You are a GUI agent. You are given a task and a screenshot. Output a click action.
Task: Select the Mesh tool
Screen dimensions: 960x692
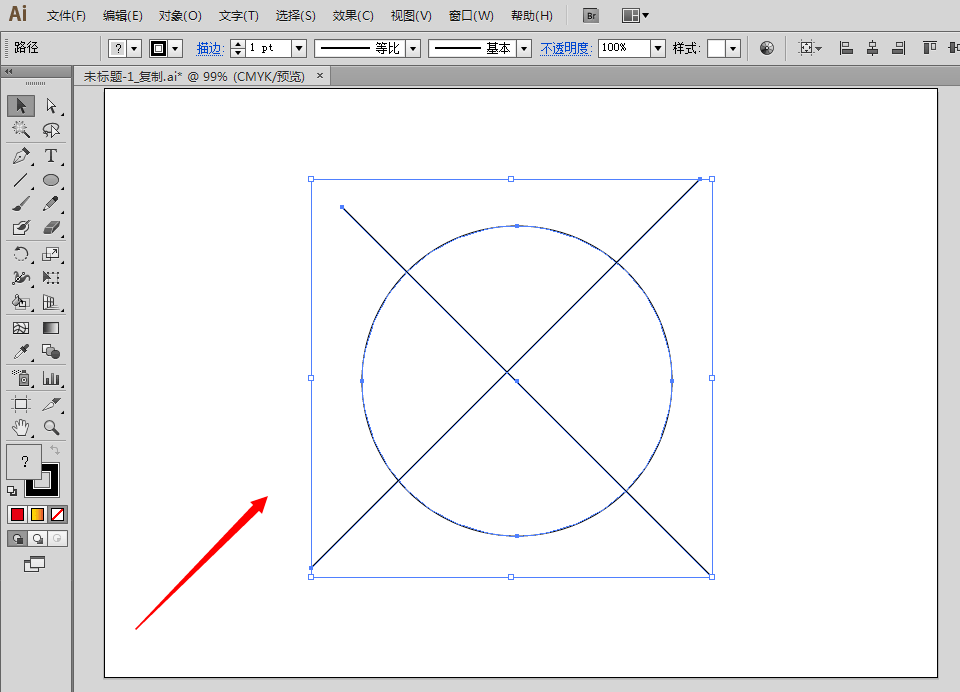21,328
